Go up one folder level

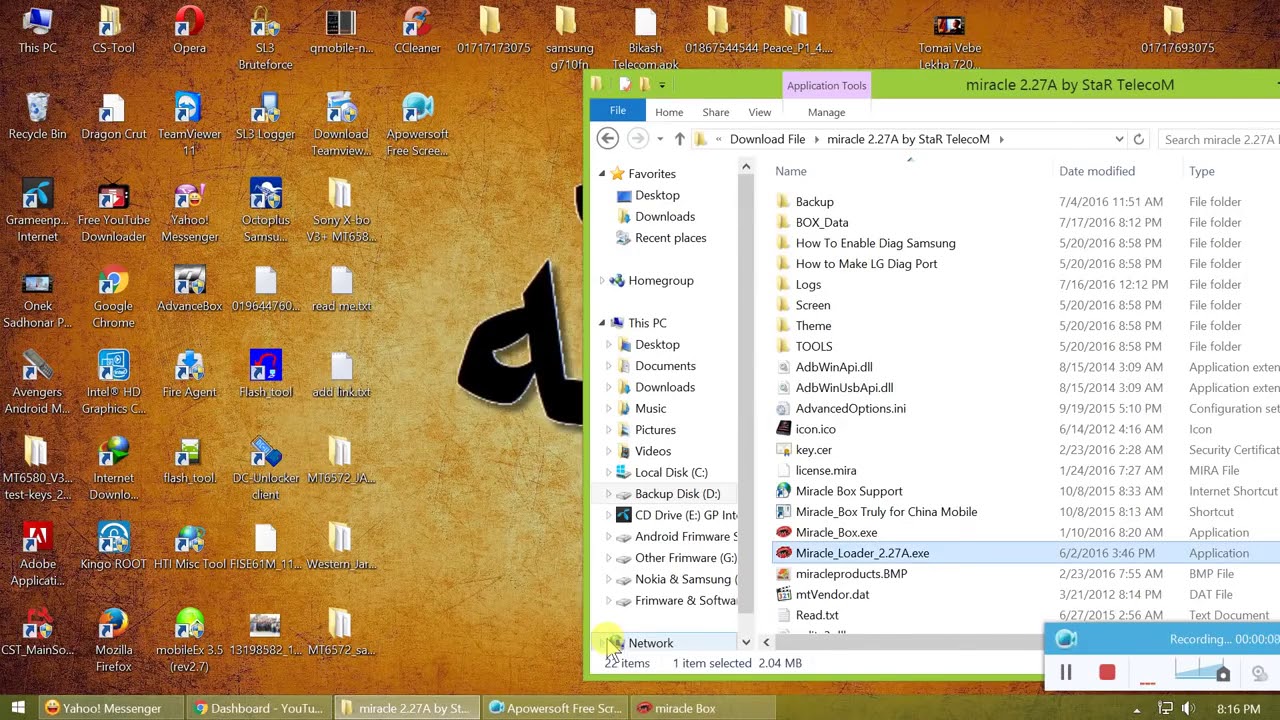679,139
